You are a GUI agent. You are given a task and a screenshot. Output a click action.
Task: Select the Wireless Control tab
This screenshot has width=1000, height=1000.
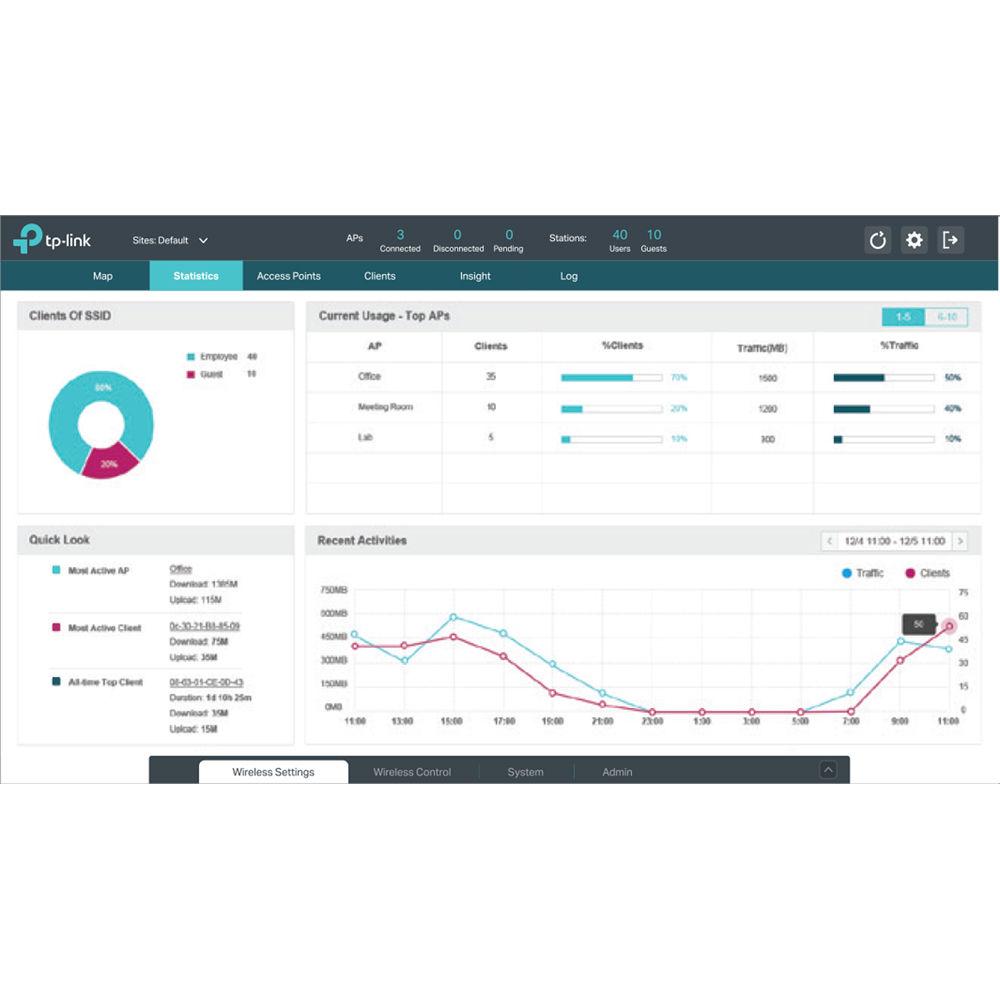coord(412,772)
